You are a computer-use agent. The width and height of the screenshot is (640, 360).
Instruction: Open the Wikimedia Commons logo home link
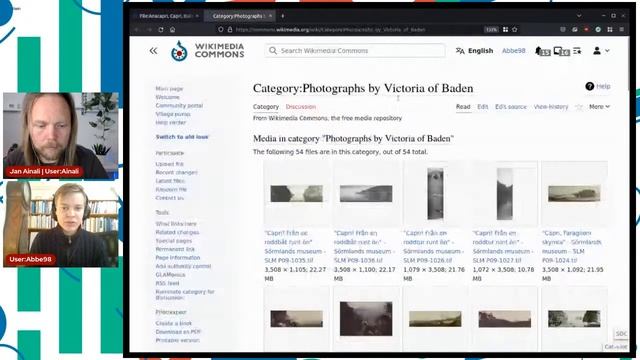[208, 51]
